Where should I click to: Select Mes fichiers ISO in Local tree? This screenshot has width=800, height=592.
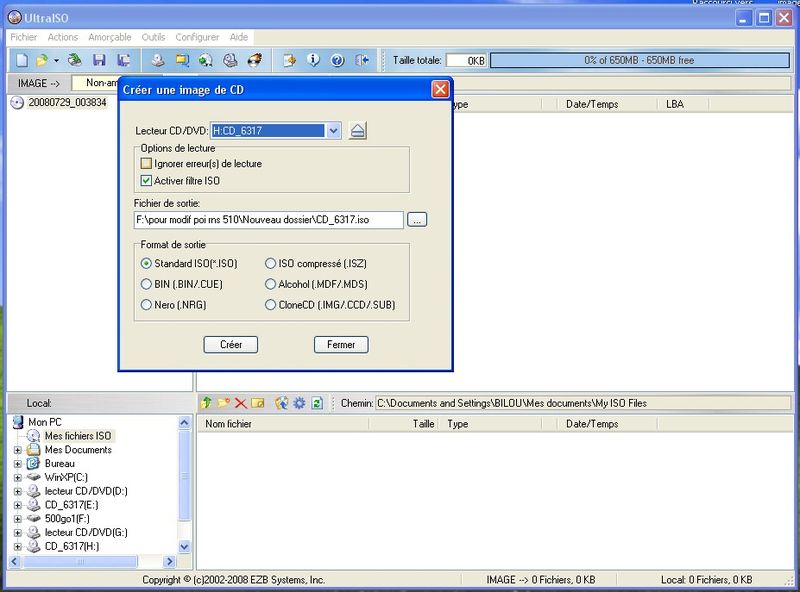pos(78,436)
